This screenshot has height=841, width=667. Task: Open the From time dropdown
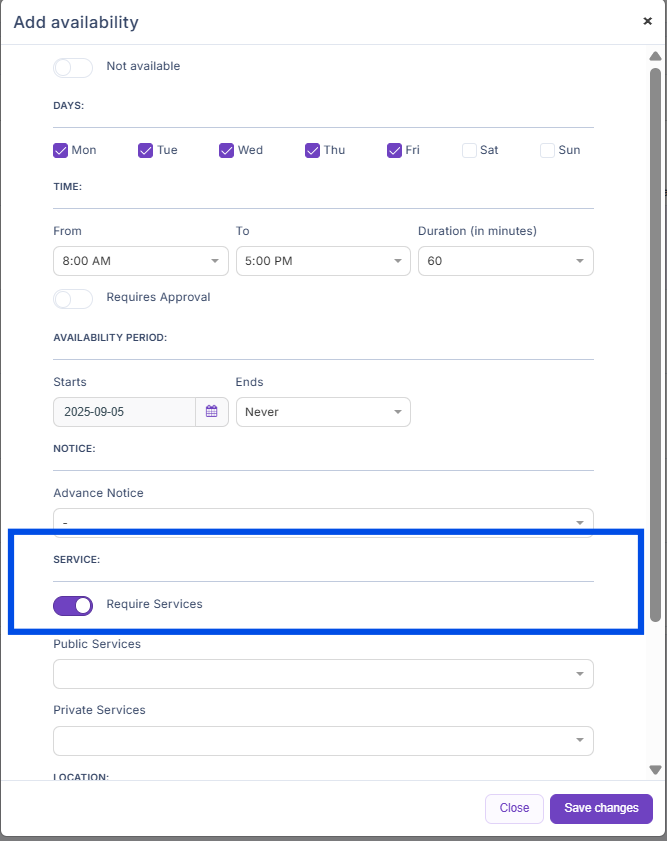coord(141,261)
